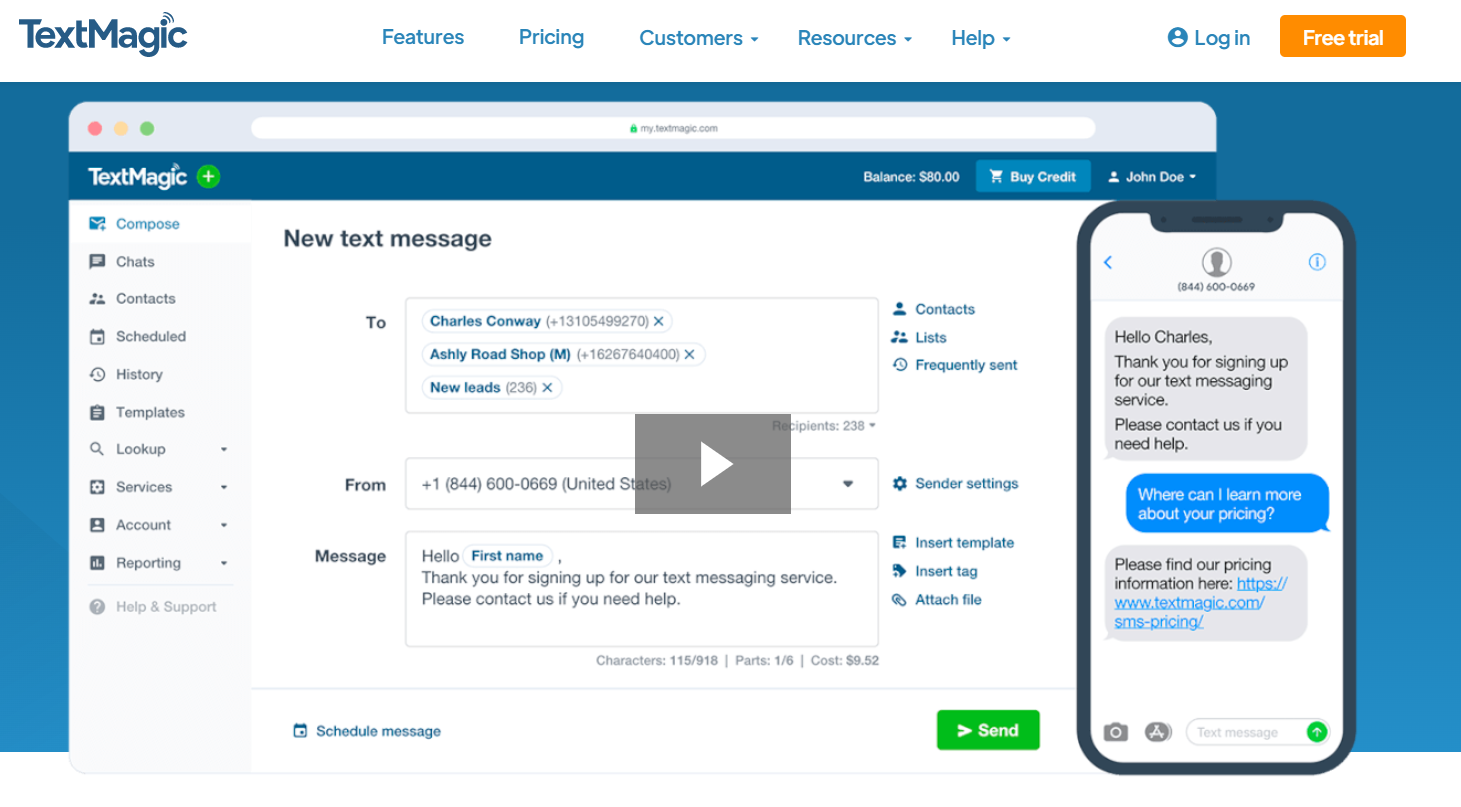Tap the green send arrow on the phone
Screen dimensions: 1461x807
coord(1317,732)
